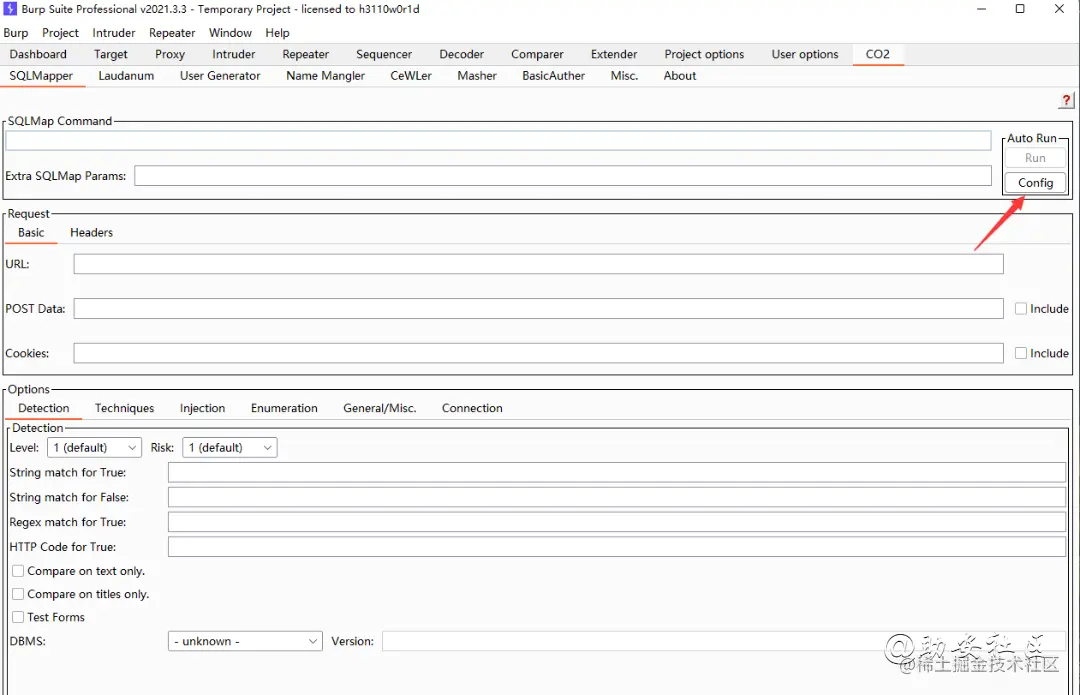Click the Auto Run Run button
Viewport: 1080px width, 695px height.
click(x=1035, y=158)
